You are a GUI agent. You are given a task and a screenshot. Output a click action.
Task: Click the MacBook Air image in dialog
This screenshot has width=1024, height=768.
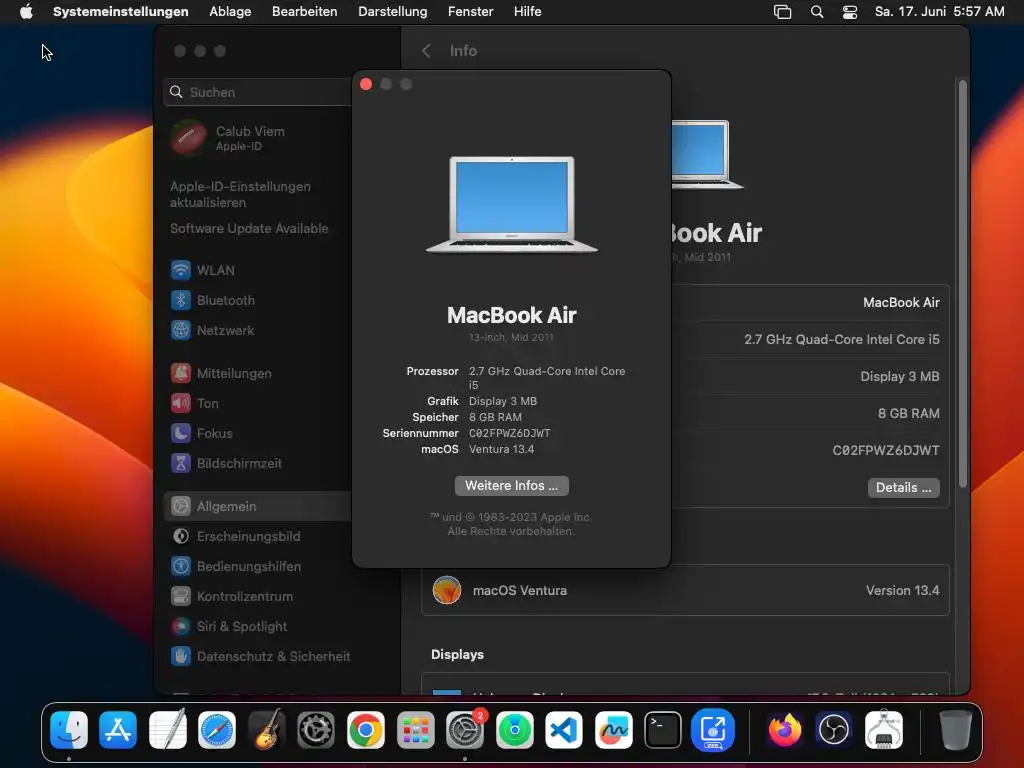[x=512, y=204]
